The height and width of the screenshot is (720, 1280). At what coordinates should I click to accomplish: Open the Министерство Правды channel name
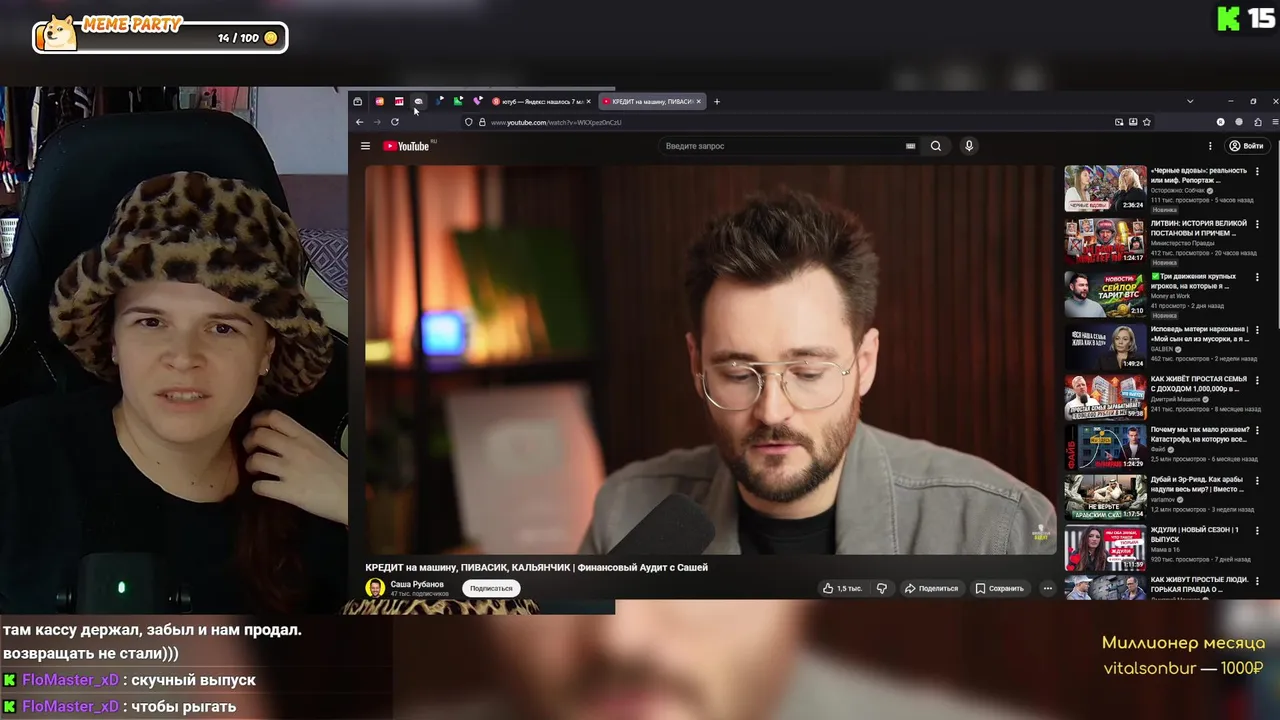(x=1182, y=243)
